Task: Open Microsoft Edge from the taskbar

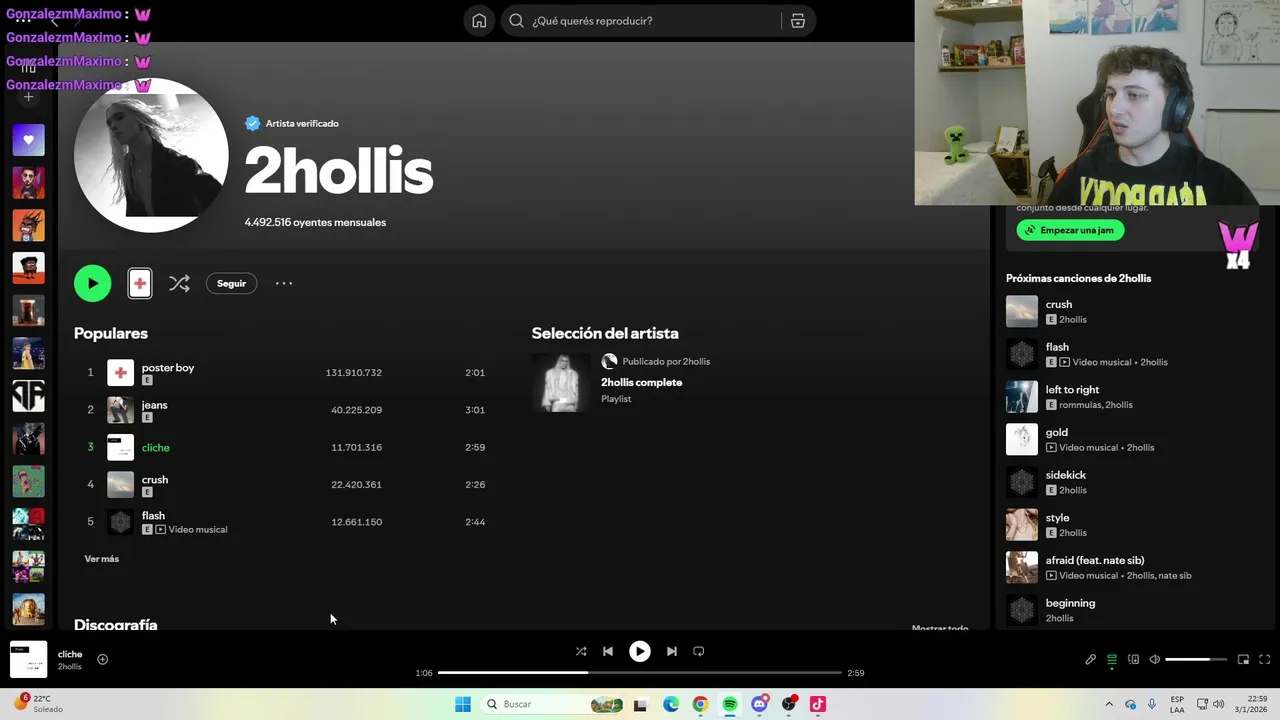Action: (671, 704)
